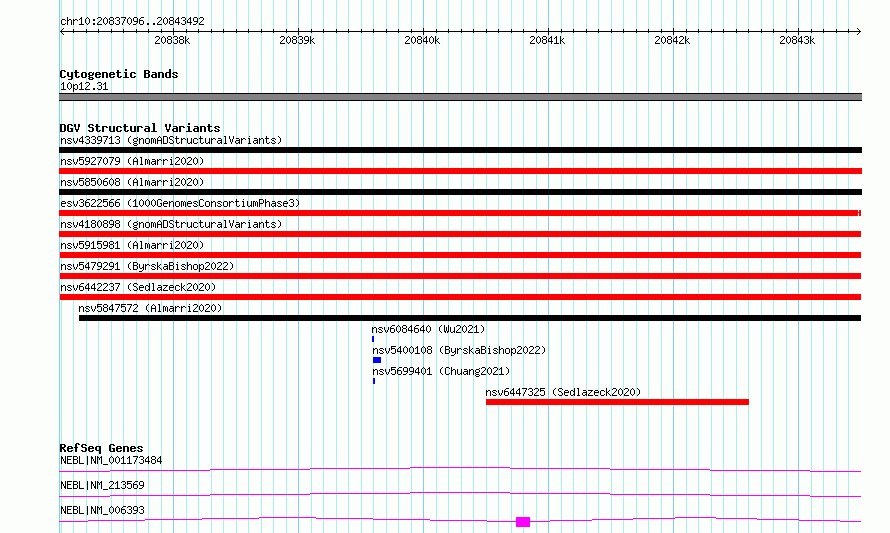Image resolution: width=890 pixels, height=533 pixels.
Task: Click the 10p12.31 band label
Action: coord(84,87)
